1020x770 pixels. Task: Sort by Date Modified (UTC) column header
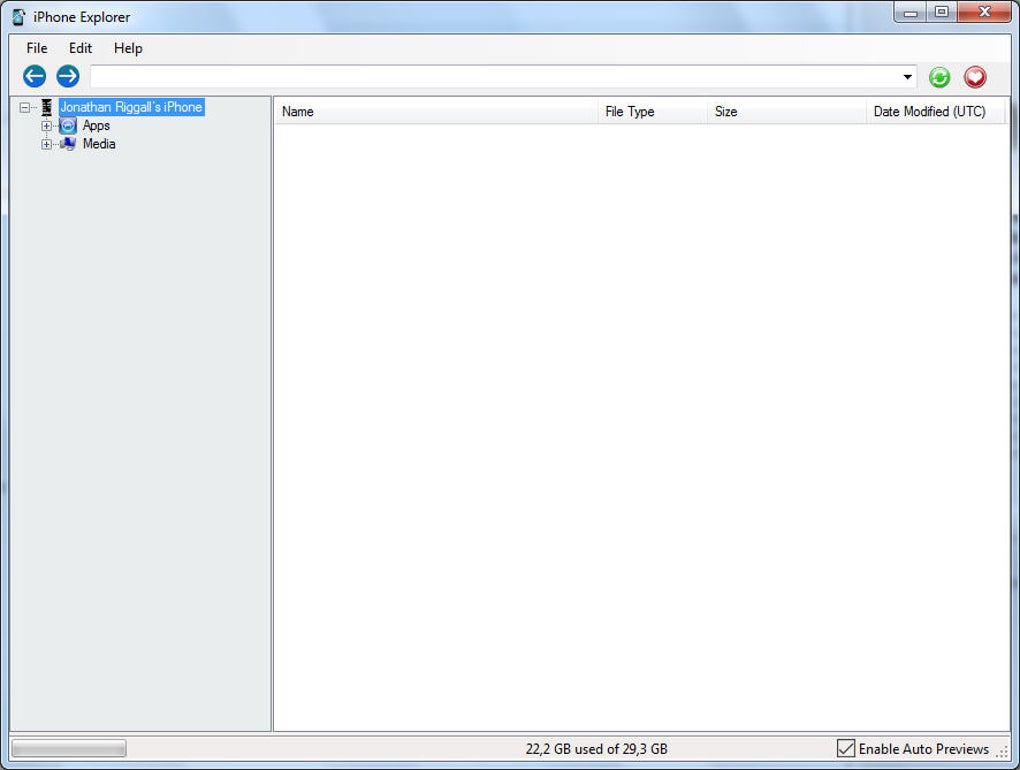click(x=935, y=111)
